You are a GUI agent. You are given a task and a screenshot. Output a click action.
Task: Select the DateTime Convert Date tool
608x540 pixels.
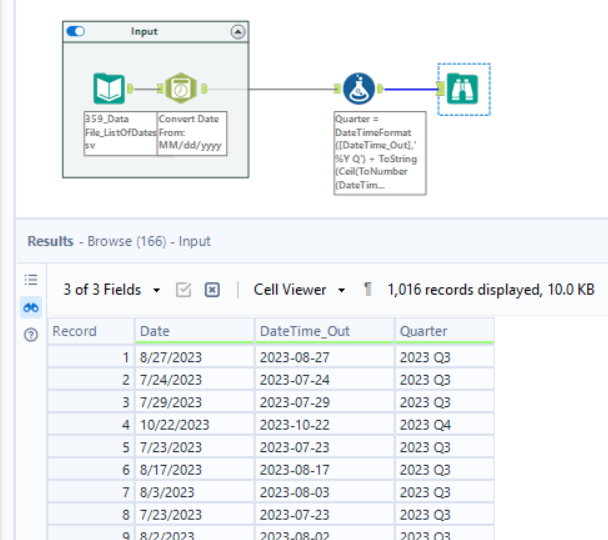[x=181, y=89]
